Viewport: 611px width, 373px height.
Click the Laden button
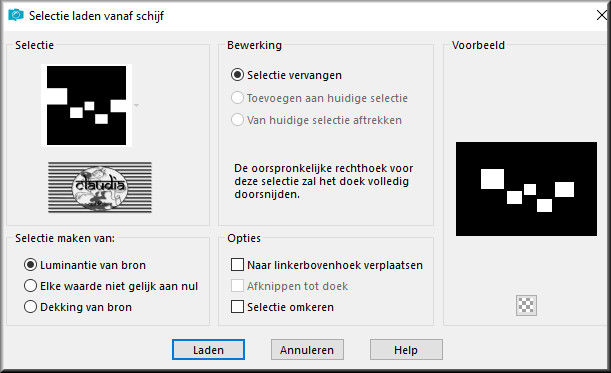coord(208,350)
